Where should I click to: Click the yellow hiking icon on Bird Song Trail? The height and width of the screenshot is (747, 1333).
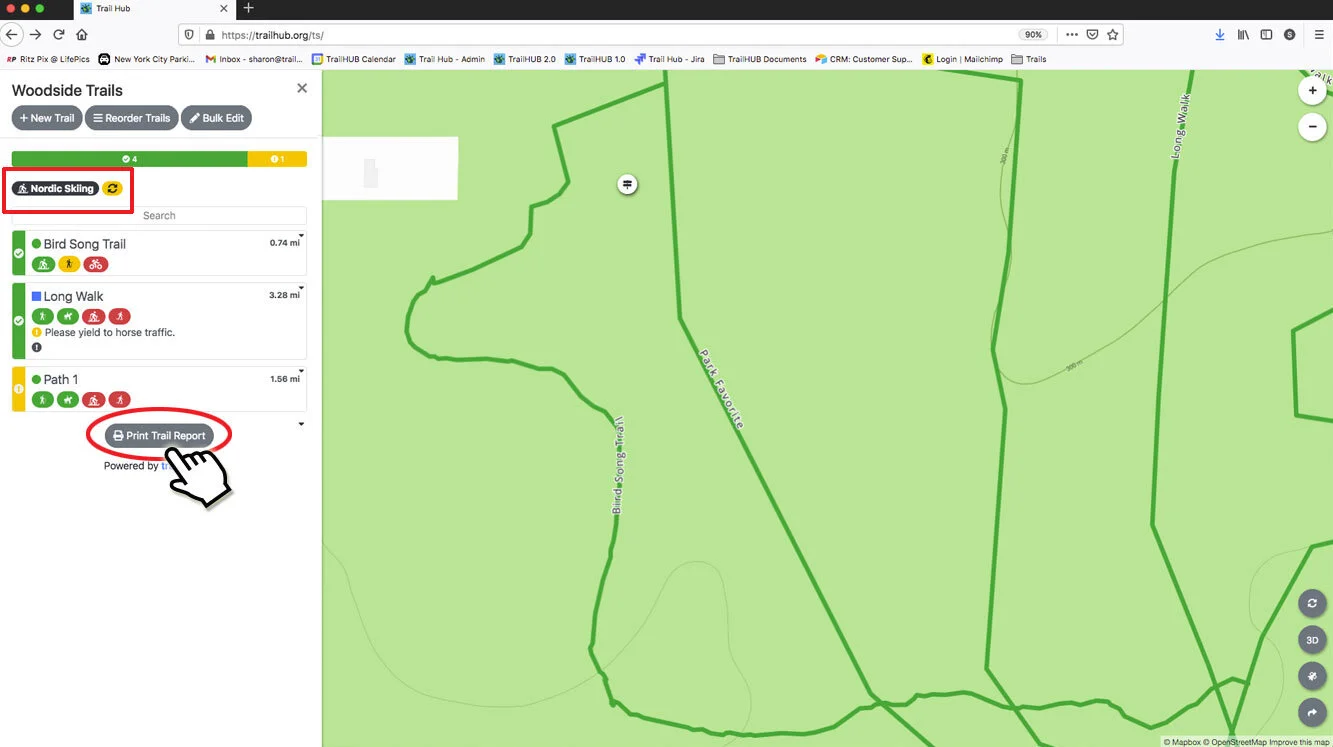pos(69,264)
